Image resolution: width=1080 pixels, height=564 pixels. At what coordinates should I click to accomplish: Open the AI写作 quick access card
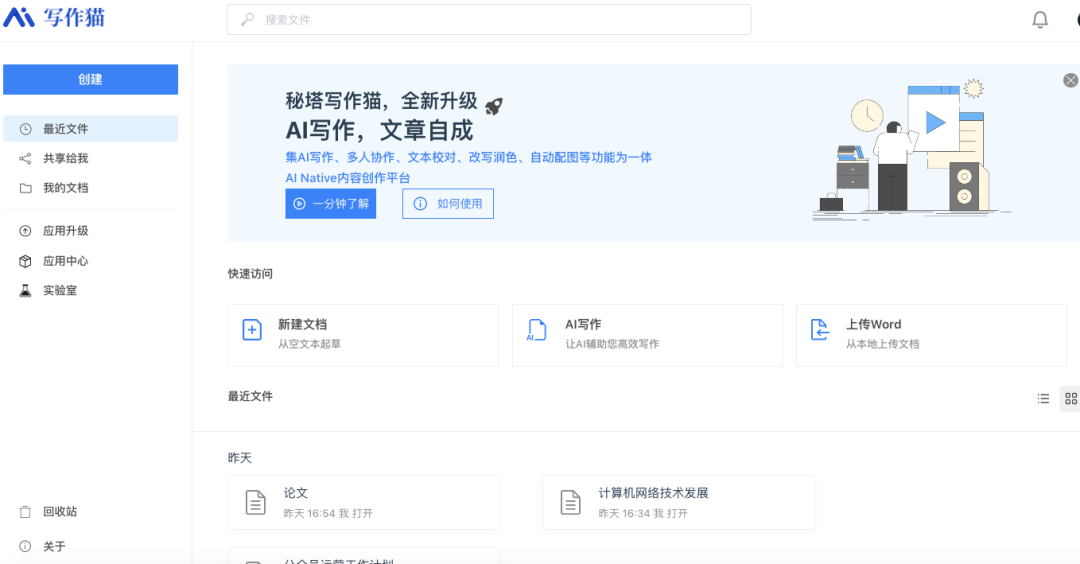[647, 335]
